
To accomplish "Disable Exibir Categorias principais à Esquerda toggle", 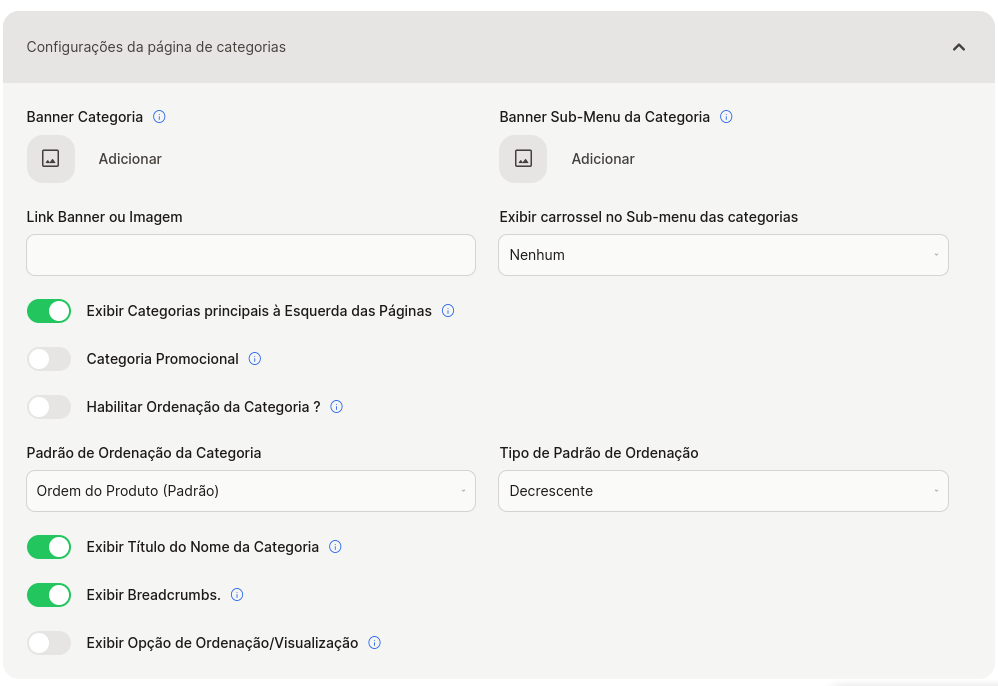I will (x=49, y=311).
